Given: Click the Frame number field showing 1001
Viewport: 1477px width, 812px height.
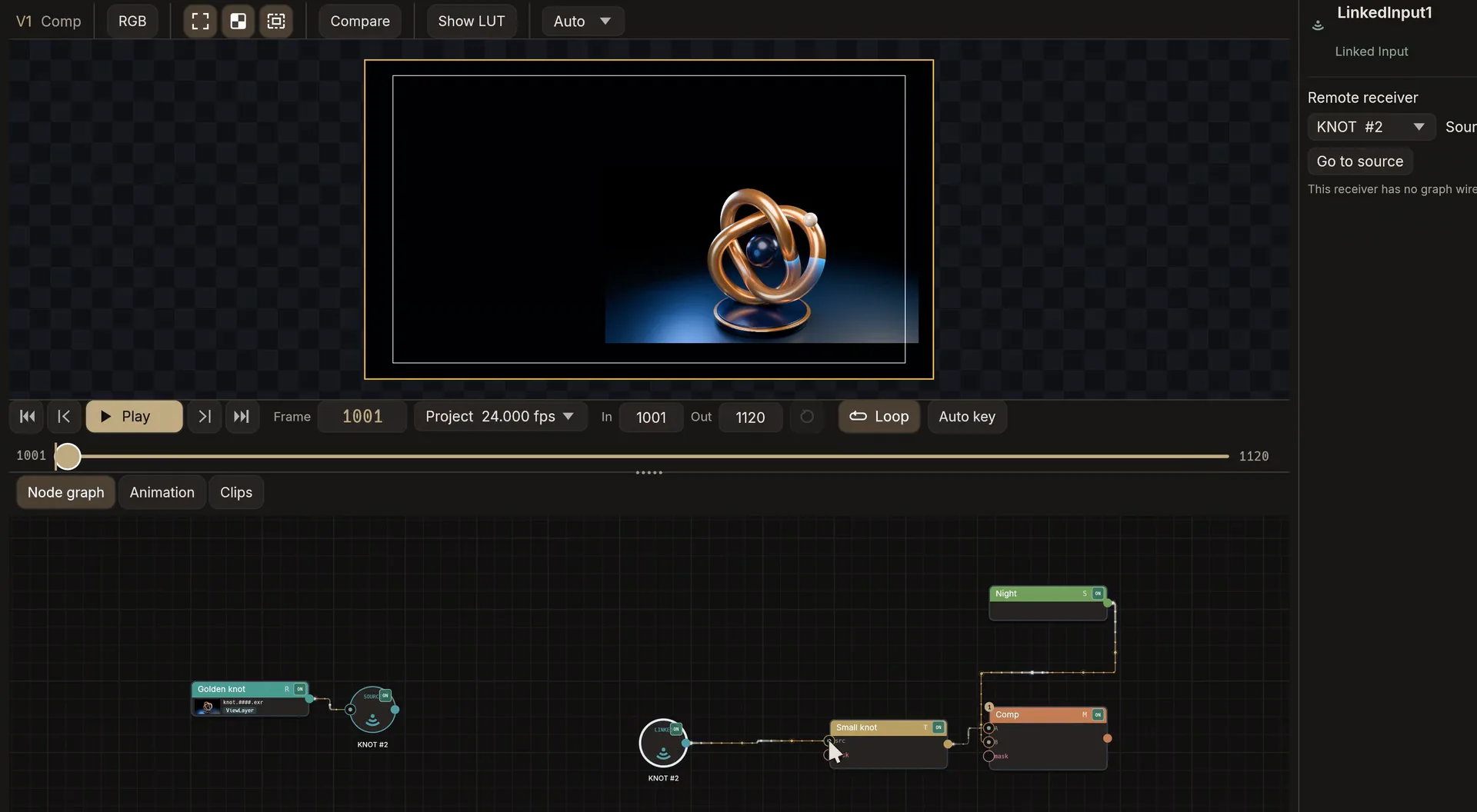Looking at the screenshot, I should (362, 416).
